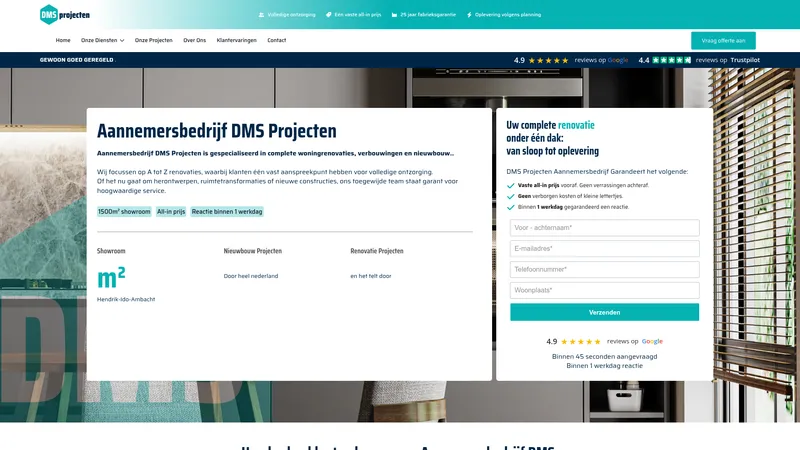Image resolution: width=800 pixels, height=450 pixels.
Task: Click the checkmark beside Vaste all-in prijs
Action: click(511, 186)
